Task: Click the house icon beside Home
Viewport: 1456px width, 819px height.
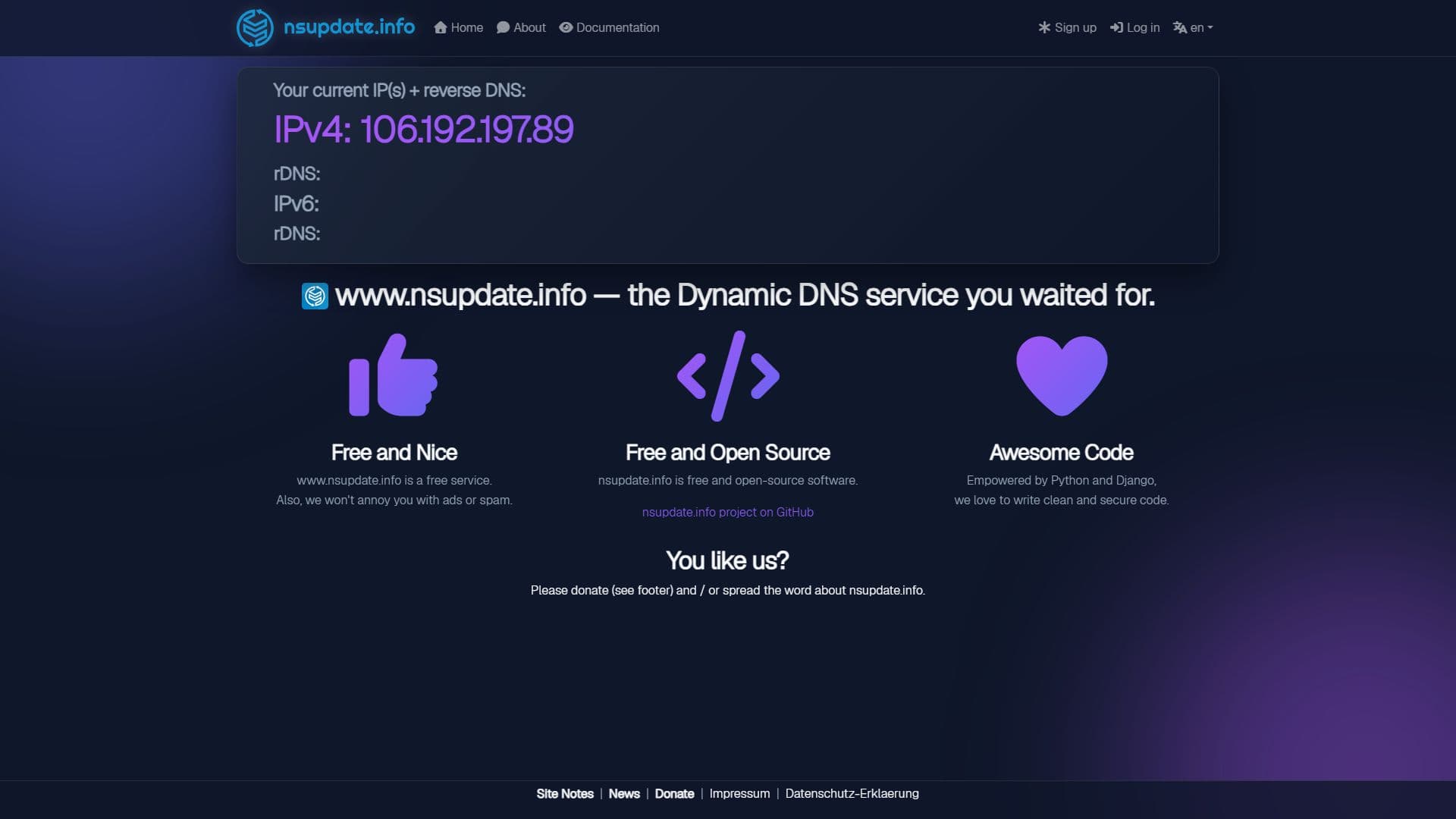Action: point(441,27)
